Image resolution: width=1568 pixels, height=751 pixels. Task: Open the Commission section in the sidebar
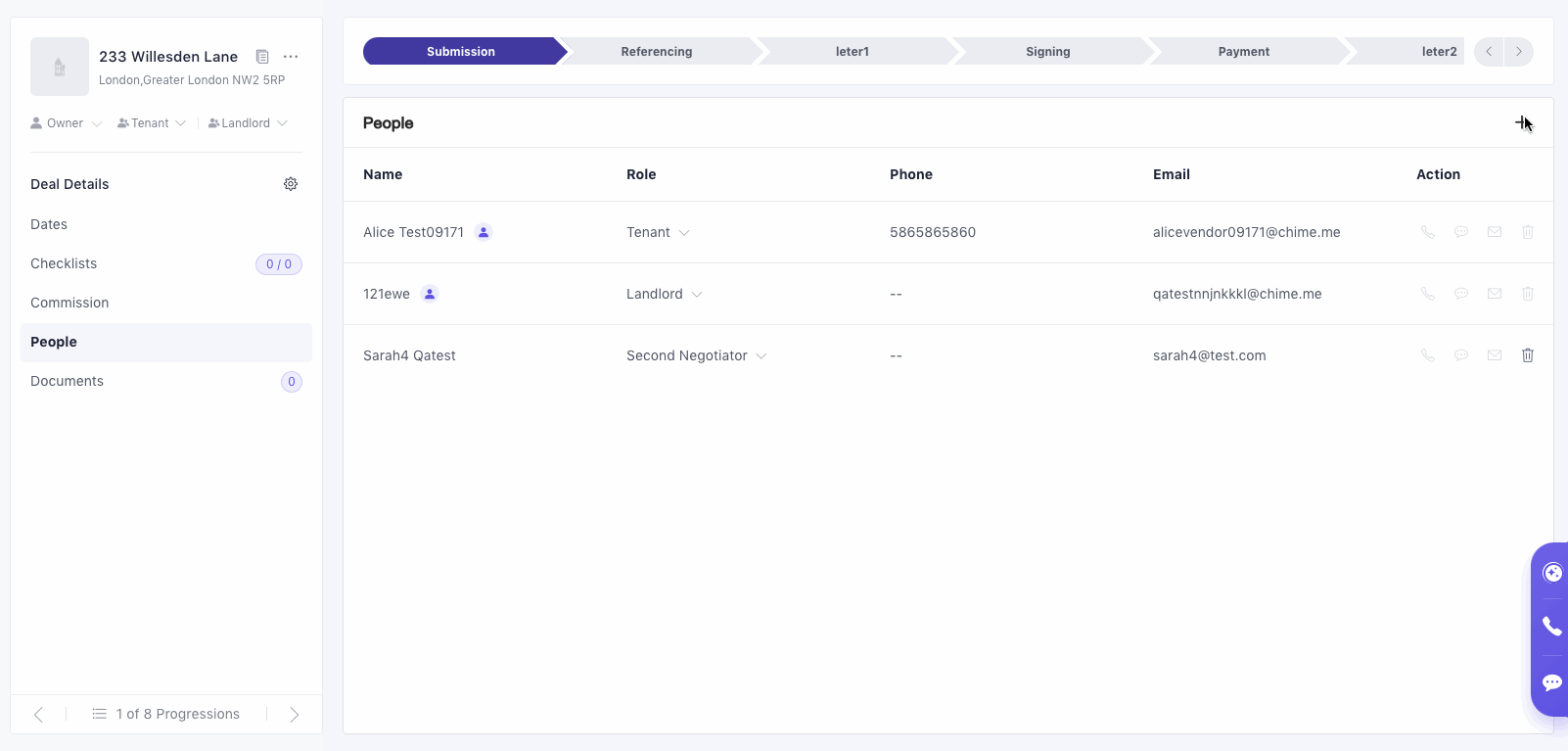[x=69, y=303]
